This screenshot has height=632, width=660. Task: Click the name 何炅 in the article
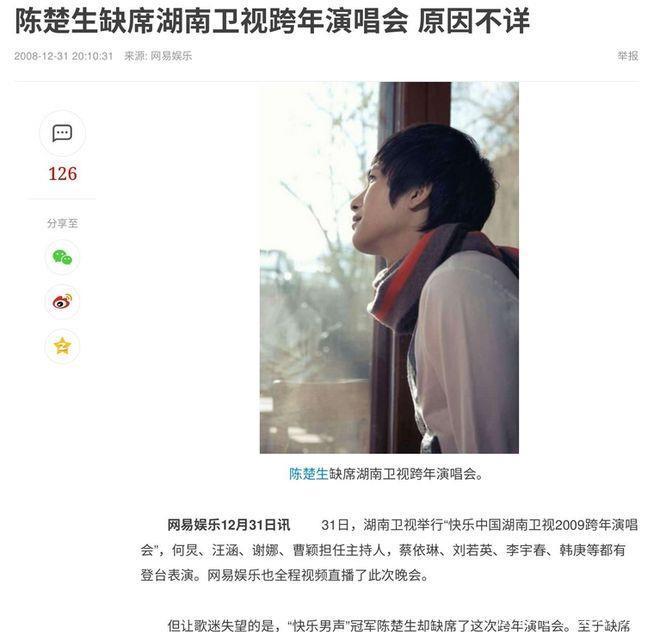pos(185,550)
